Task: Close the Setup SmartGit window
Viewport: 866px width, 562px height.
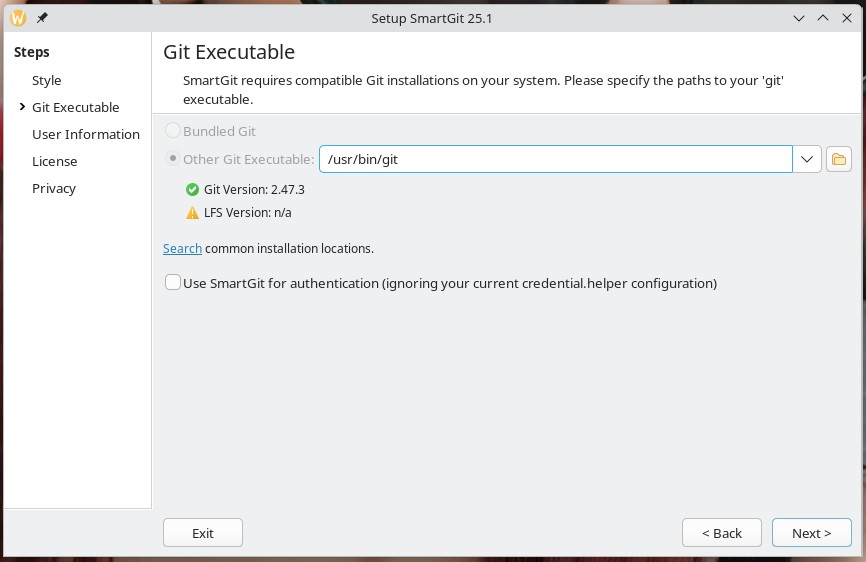Action: click(847, 18)
